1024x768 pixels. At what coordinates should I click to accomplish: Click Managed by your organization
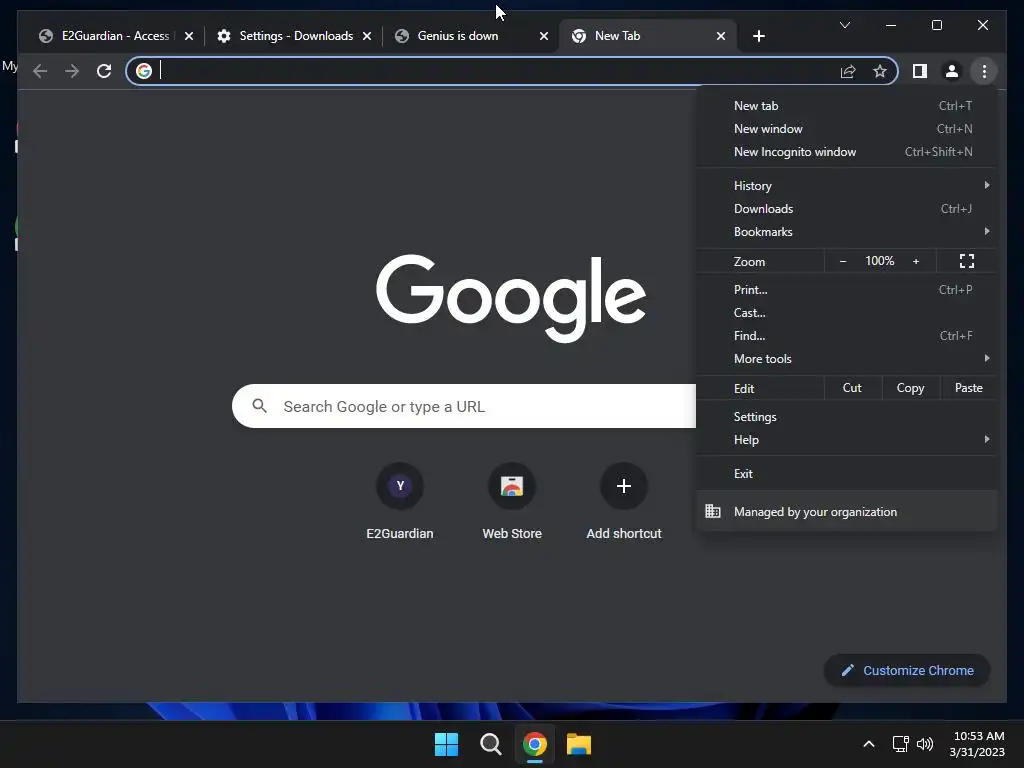(x=846, y=512)
